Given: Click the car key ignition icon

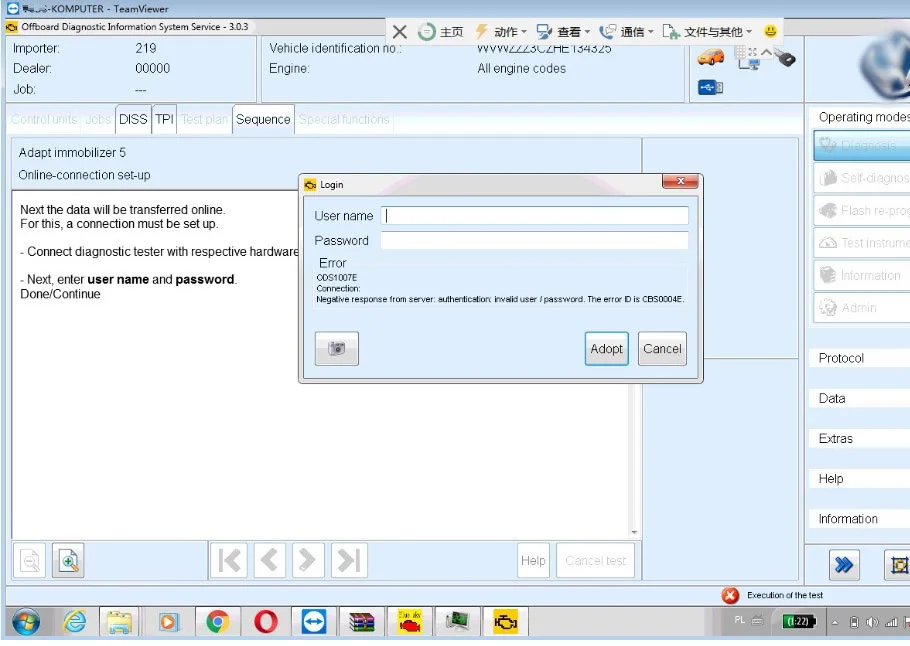Looking at the screenshot, I should tap(785, 58).
